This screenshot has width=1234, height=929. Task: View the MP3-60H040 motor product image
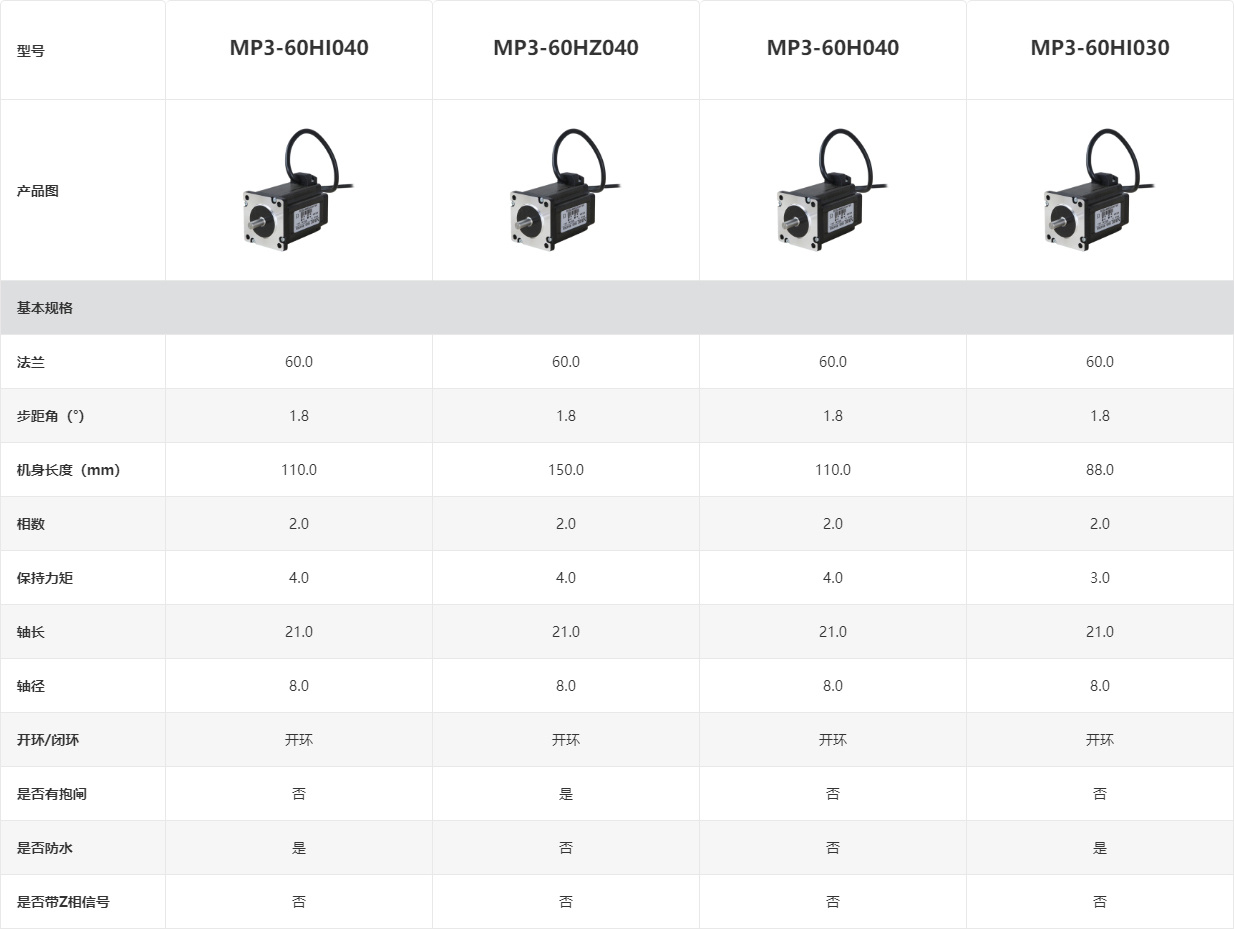coord(833,190)
